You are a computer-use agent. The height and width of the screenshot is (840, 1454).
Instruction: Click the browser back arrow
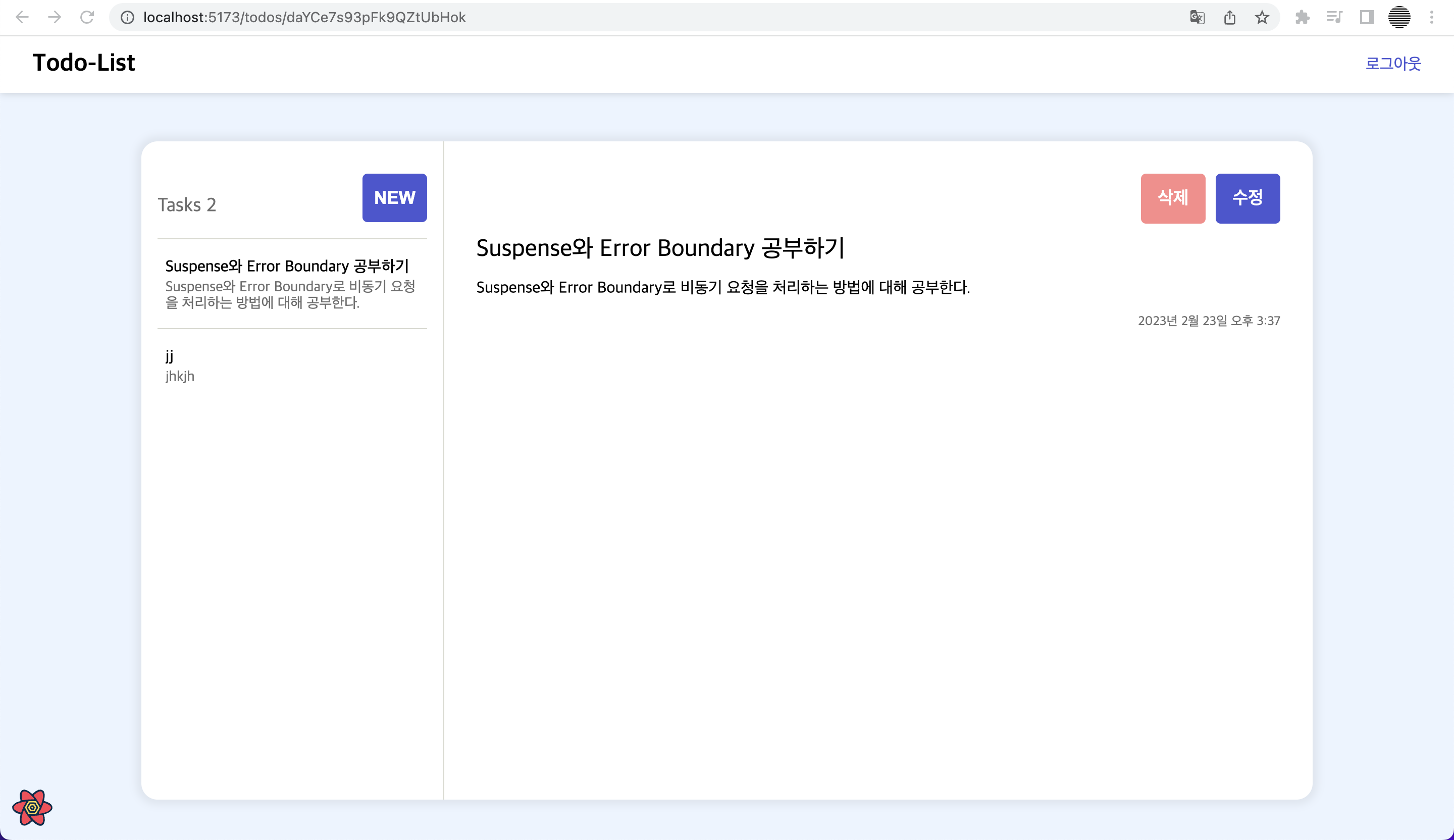(x=22, y=17)
